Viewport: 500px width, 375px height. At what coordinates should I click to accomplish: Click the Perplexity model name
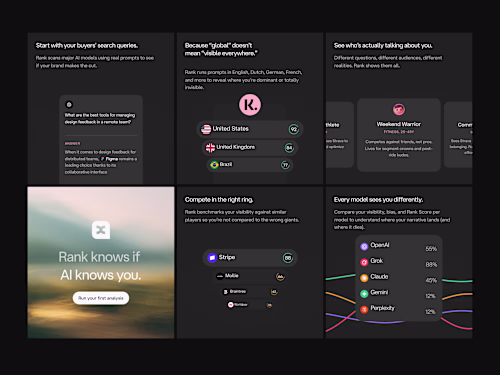pos(382,308)
